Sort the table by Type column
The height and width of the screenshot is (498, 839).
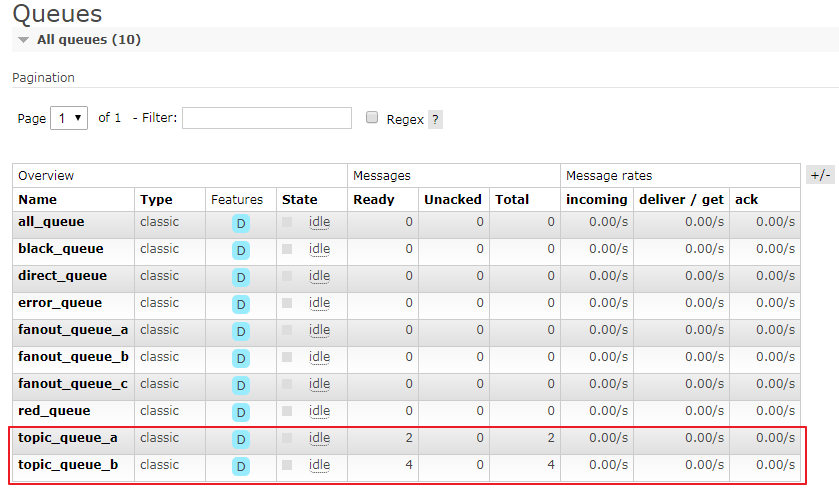pyautogui.click(x=156, y=200)
